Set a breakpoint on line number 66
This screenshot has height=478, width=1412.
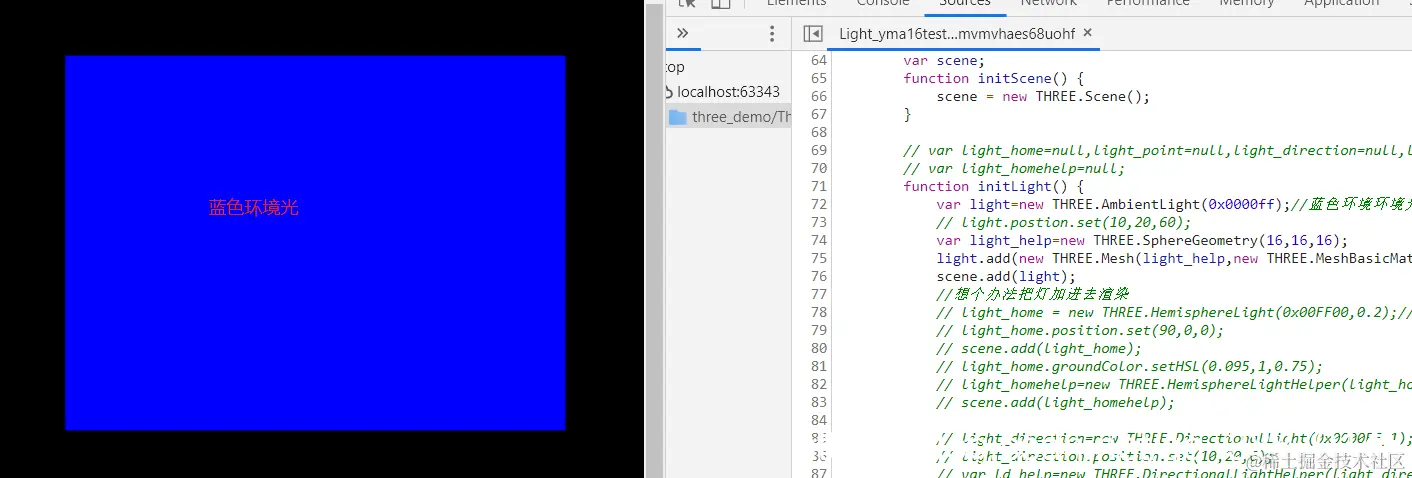click(x=819, y=96)
